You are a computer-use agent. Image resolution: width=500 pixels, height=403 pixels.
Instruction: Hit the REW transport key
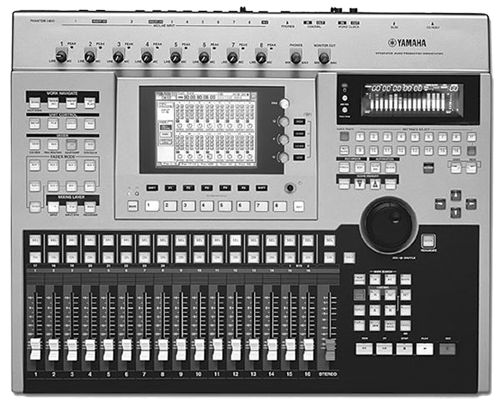[364, 349]
